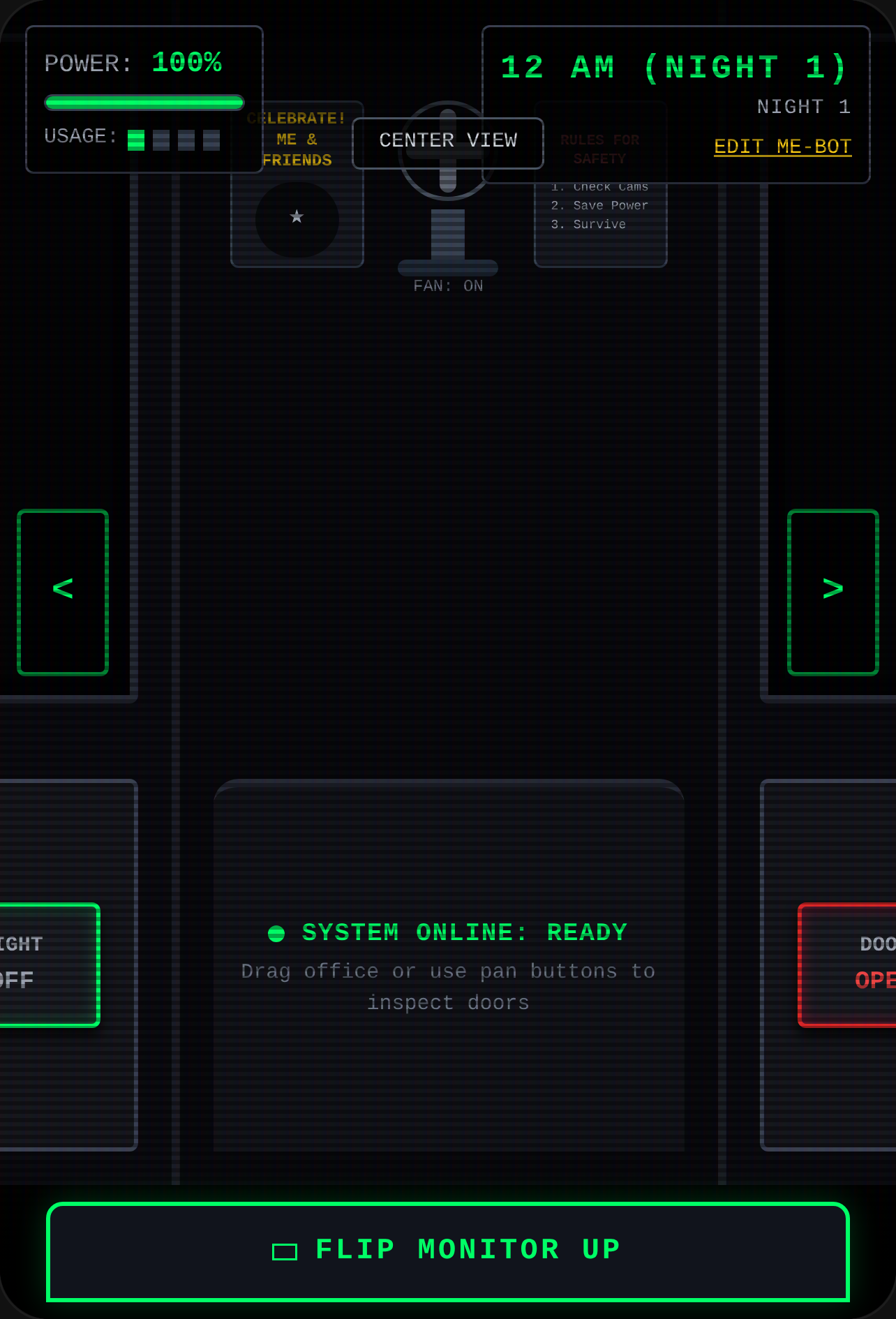Click the "12 AM (NIGHT 1)" clock text
Viewport: 896px width, 1319px height.
click(x=675, y=68)
